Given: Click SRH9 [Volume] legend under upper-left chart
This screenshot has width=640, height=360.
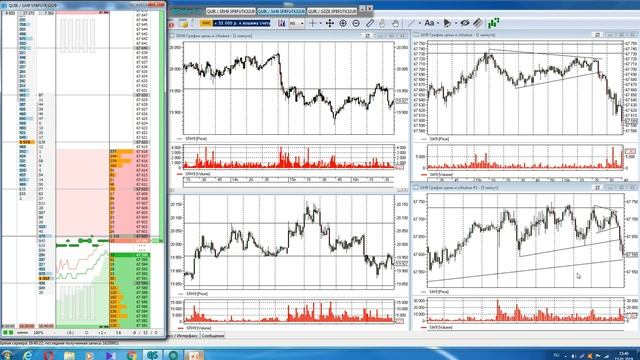Looking at the screenshot, I should pyautogui.click(x=198, y=174).
